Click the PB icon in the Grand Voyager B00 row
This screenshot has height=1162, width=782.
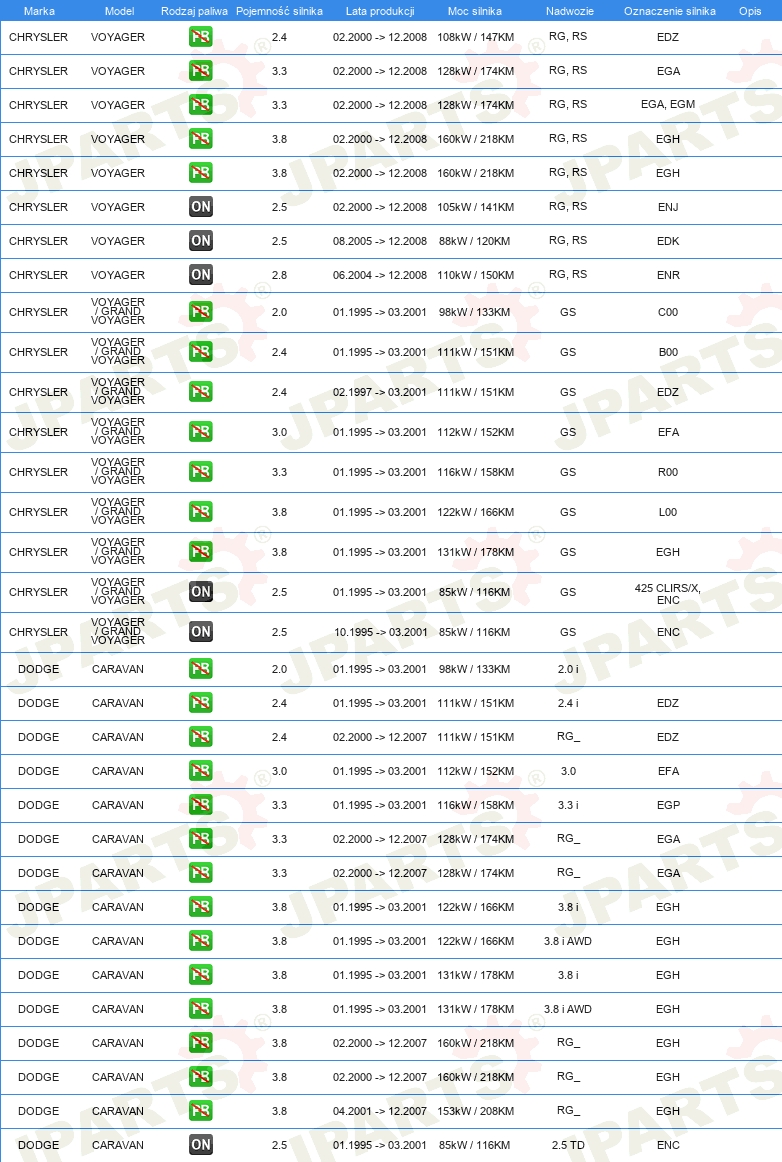pyautogui.click(x=201, y=352)
